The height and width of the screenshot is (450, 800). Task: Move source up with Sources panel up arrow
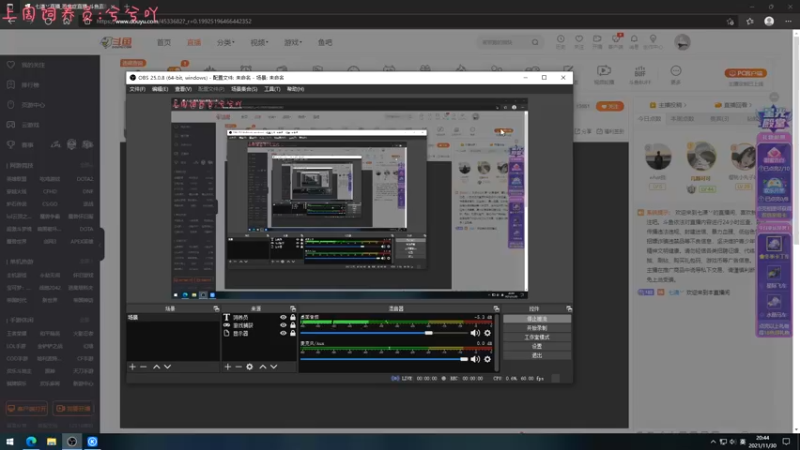tap(263, 367)
